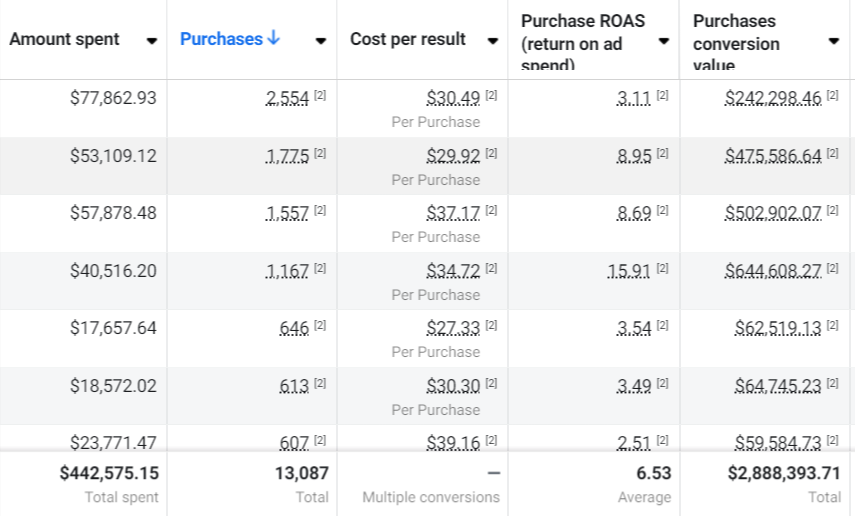Click the $644,608.27 conversion value
Viewport: 855px width, 516px height.
pyautogui.click(x=773, y=271)
